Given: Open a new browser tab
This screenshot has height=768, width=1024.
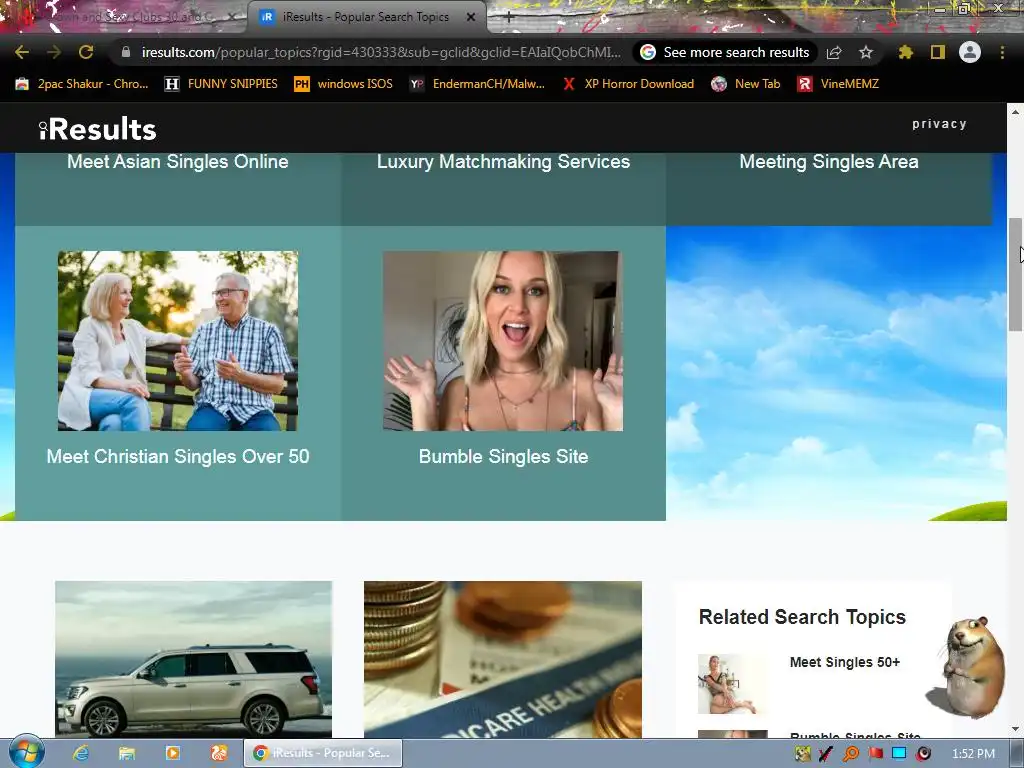Looking at the screenshot, I should click(509, 18).
